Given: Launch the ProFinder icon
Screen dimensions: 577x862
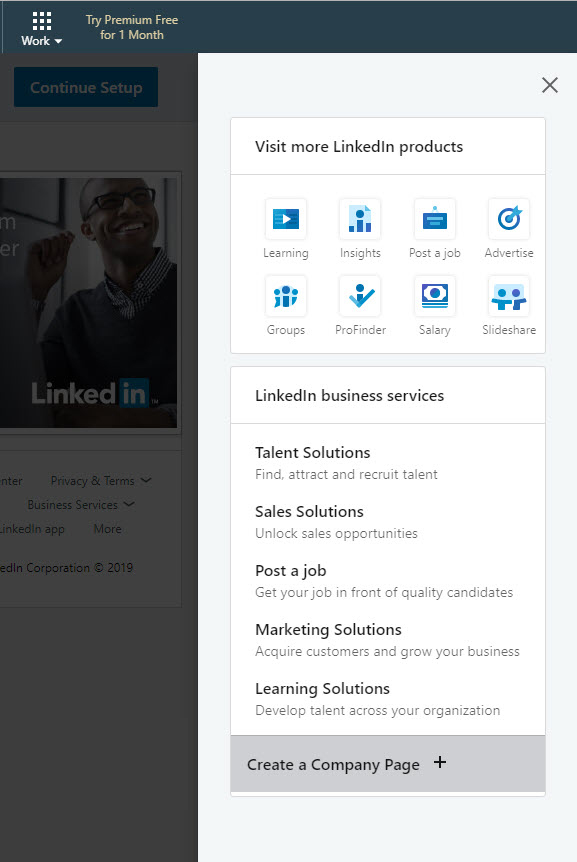Looking at the screenshot, I should [360, 296].
